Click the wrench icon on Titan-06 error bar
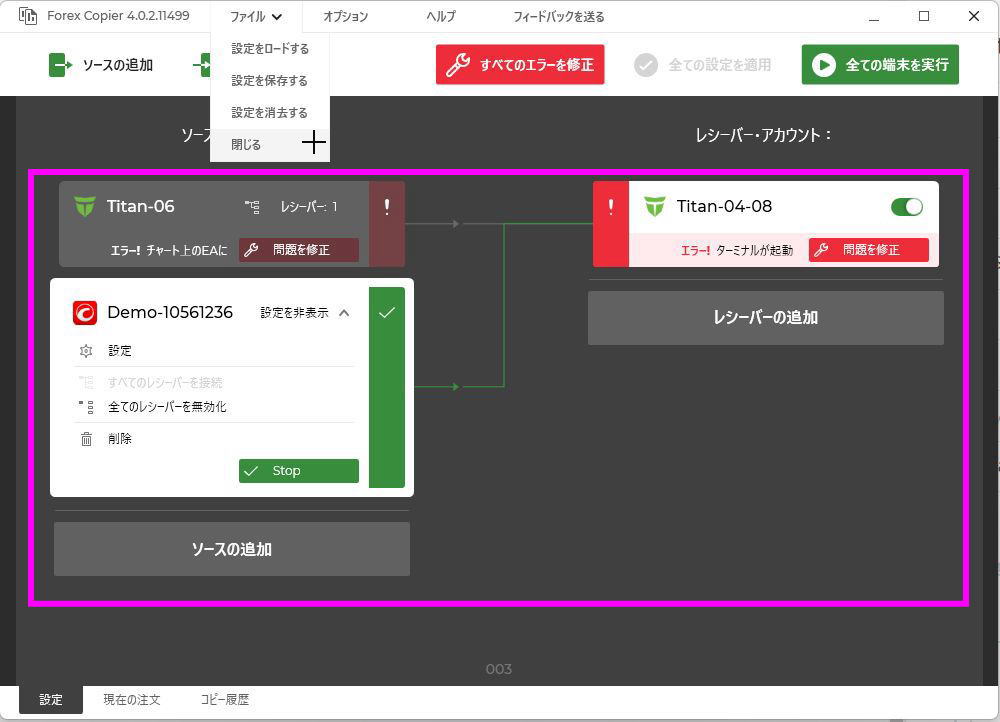 (x=250, y=250)
